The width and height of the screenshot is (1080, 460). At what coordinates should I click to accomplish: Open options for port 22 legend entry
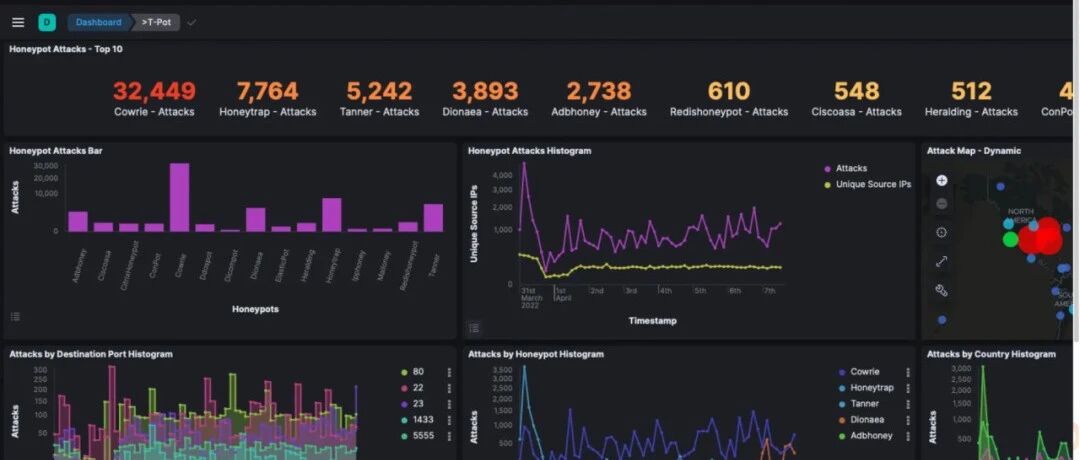point(449,388)
